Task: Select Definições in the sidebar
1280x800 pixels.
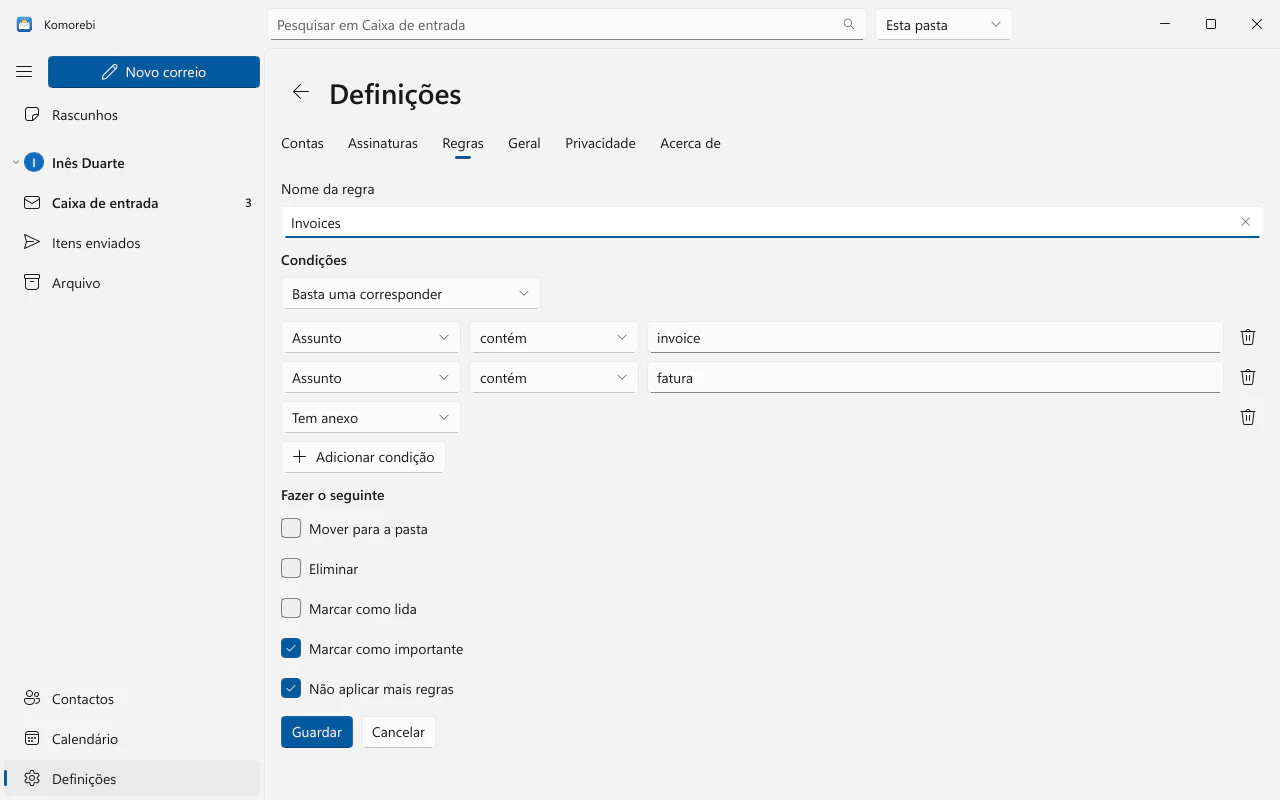Action: click(x=132, y=779)
